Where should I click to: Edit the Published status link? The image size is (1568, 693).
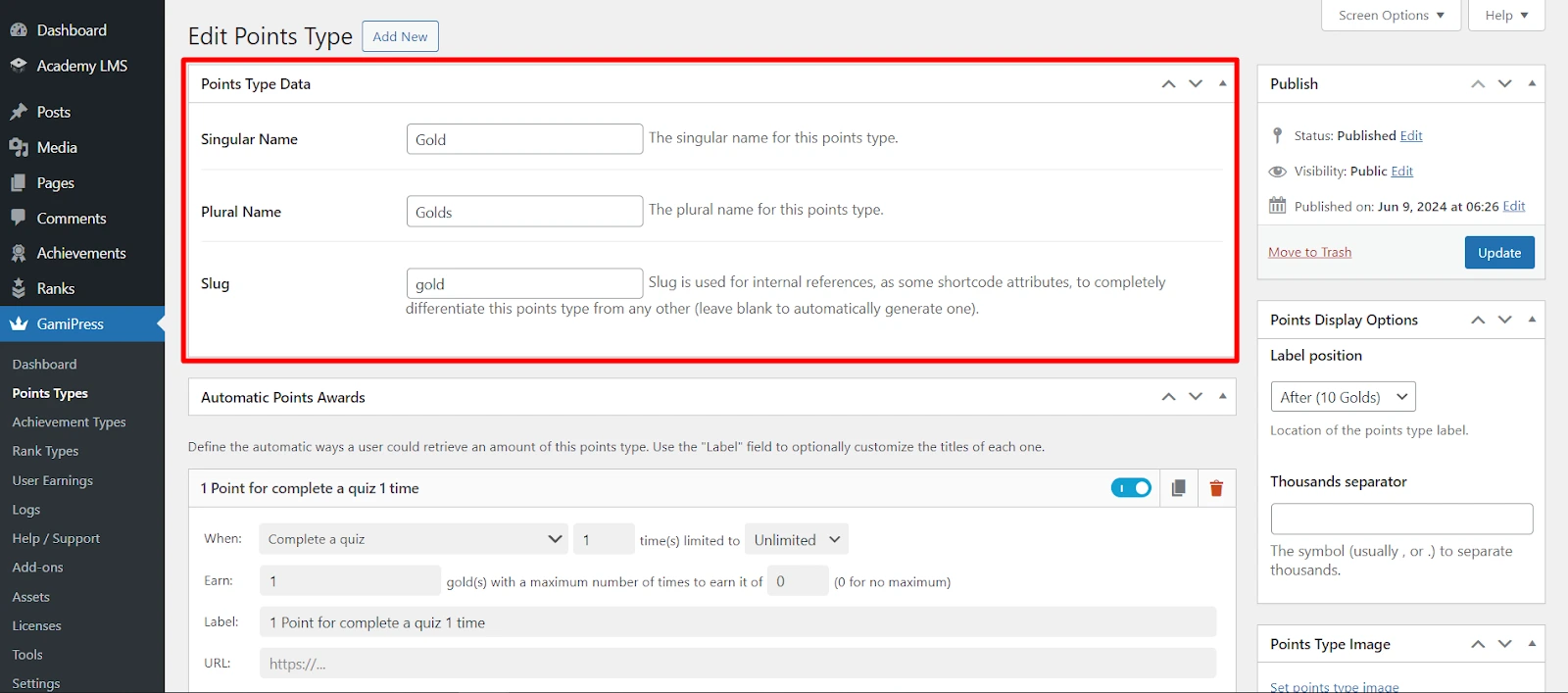coord(1411,136)
